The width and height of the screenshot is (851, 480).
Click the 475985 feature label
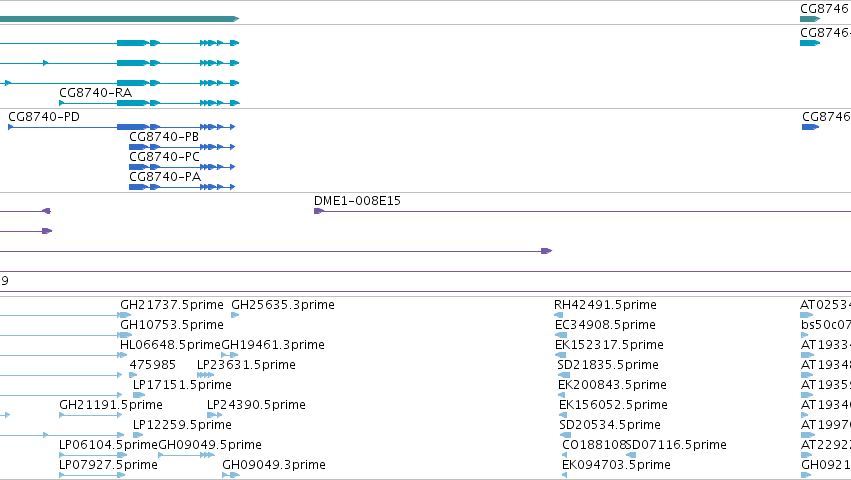(153, 365)
